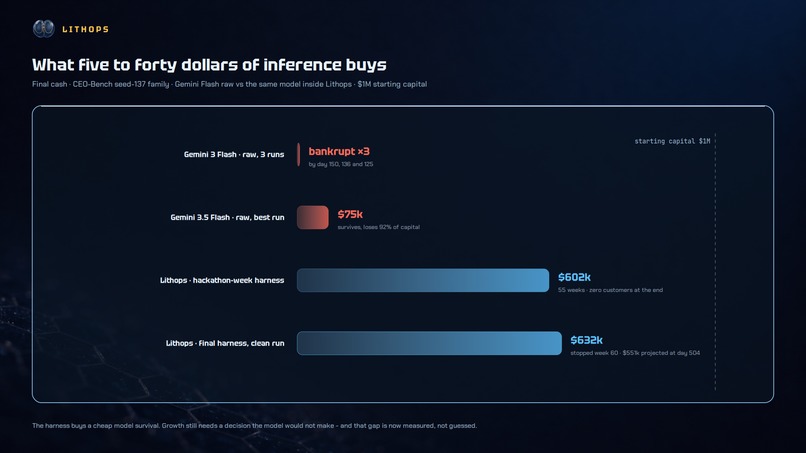This screenshot has width=806, height=453.
Task: Select the footer note about harness survival
Action: click(254, 425)
